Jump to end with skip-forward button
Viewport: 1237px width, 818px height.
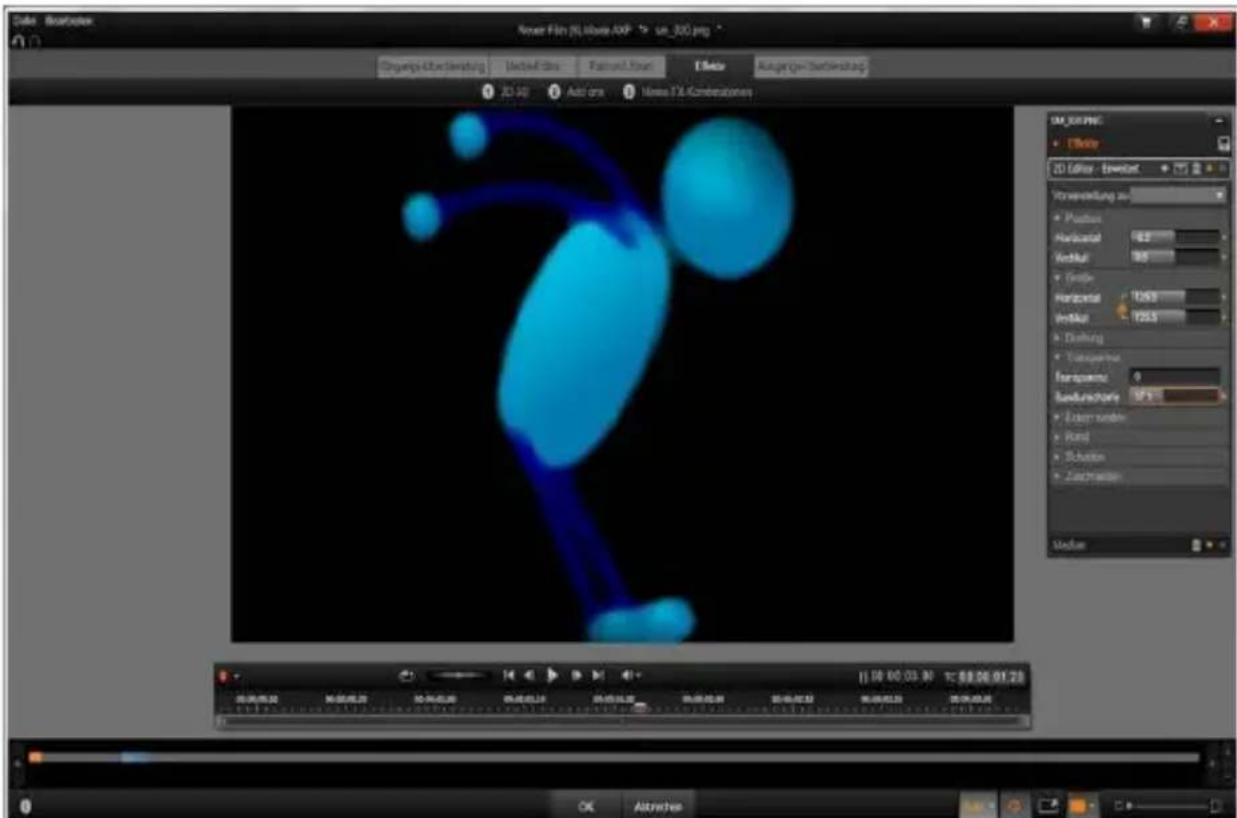(598, 676)
